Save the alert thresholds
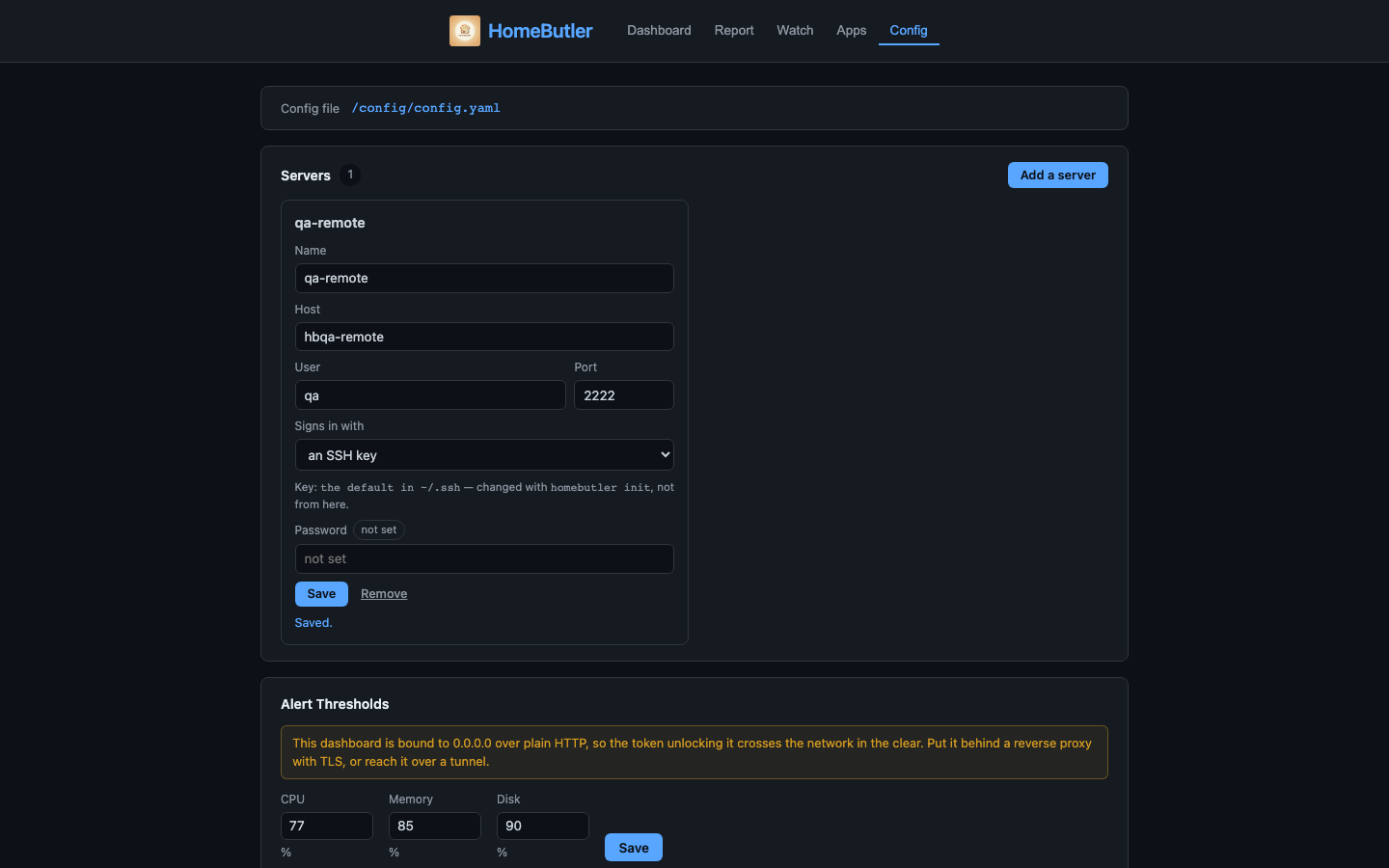This screenshot has height=868, width=1389. (634, 848)
